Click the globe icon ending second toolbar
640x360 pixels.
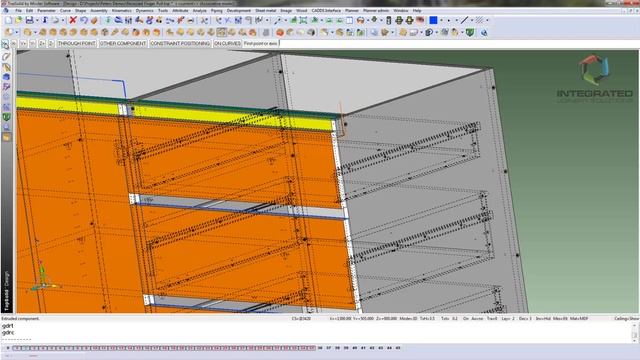coord(484,33)
